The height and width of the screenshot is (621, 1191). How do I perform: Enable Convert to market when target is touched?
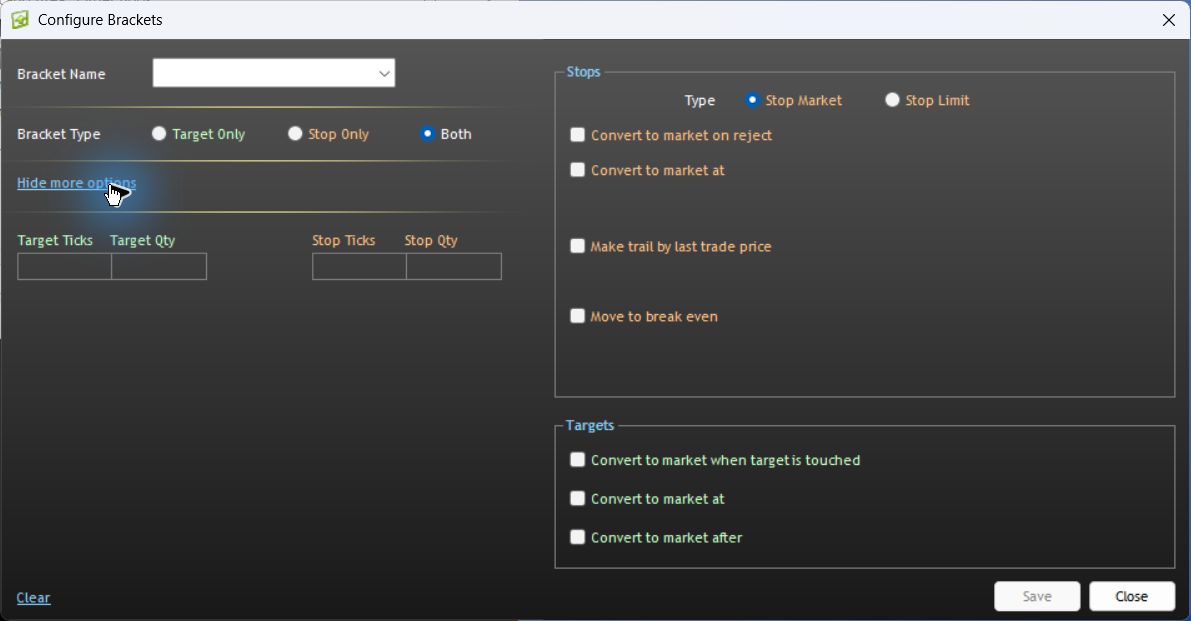(x=577, y=460)
